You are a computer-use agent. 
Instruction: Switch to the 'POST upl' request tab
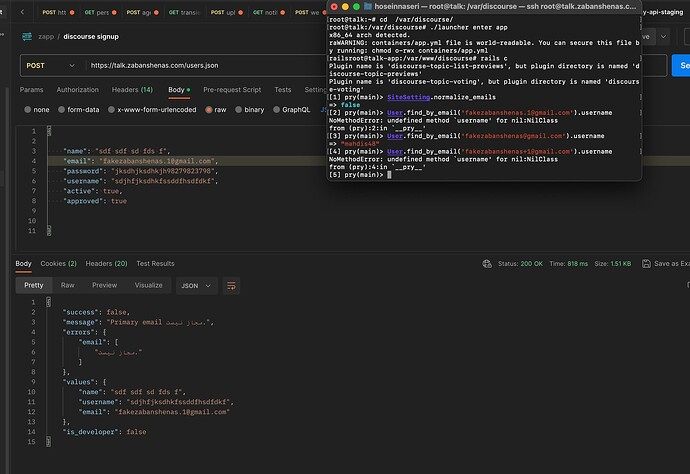coord(227,12)
